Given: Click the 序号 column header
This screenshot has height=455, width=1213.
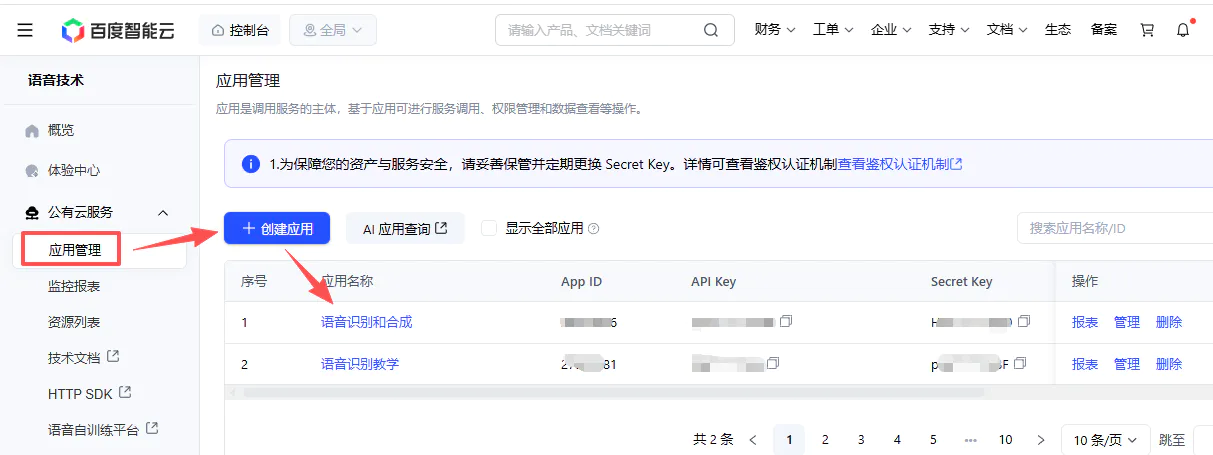Looking at the screenshot, I should (x=254, y=282).
